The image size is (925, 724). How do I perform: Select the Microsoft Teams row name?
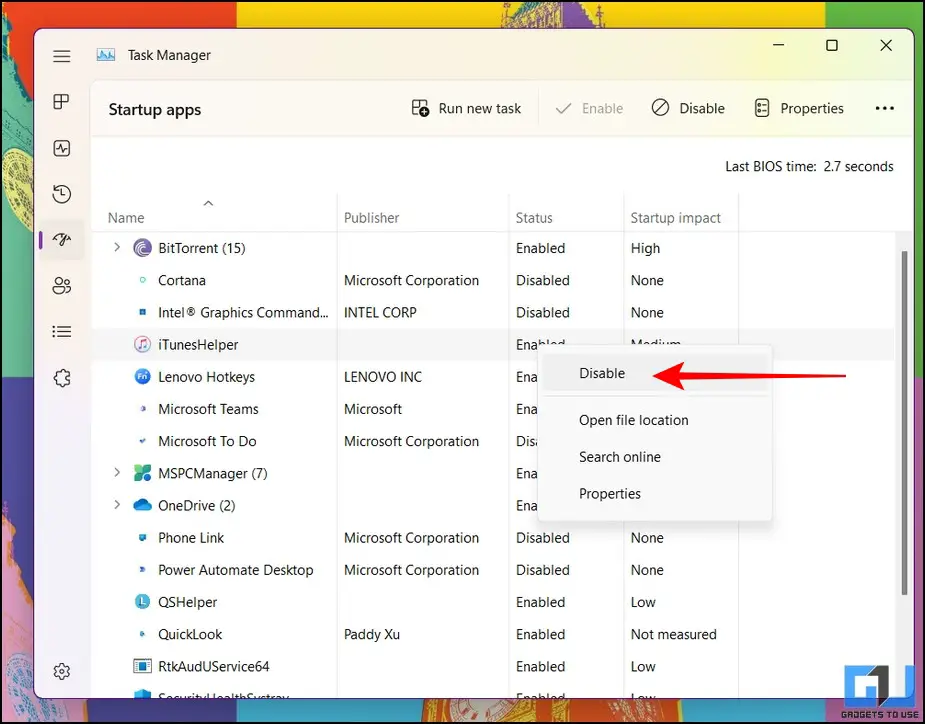point(208,409)
